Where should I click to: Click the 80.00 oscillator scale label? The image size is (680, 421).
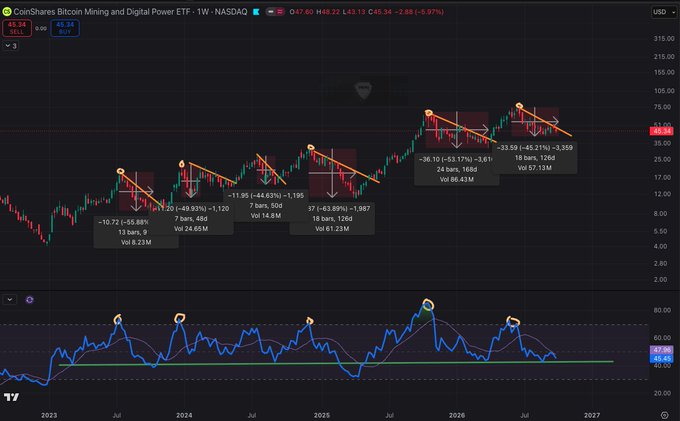[662, 310]
